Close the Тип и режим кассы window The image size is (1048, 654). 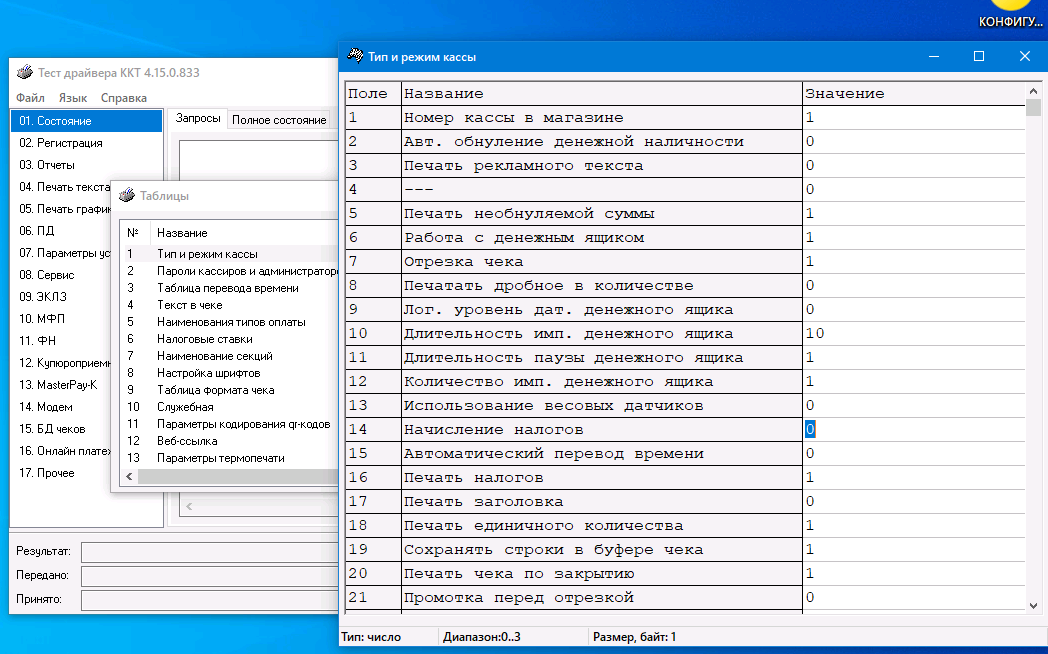tap(1025, 57)
